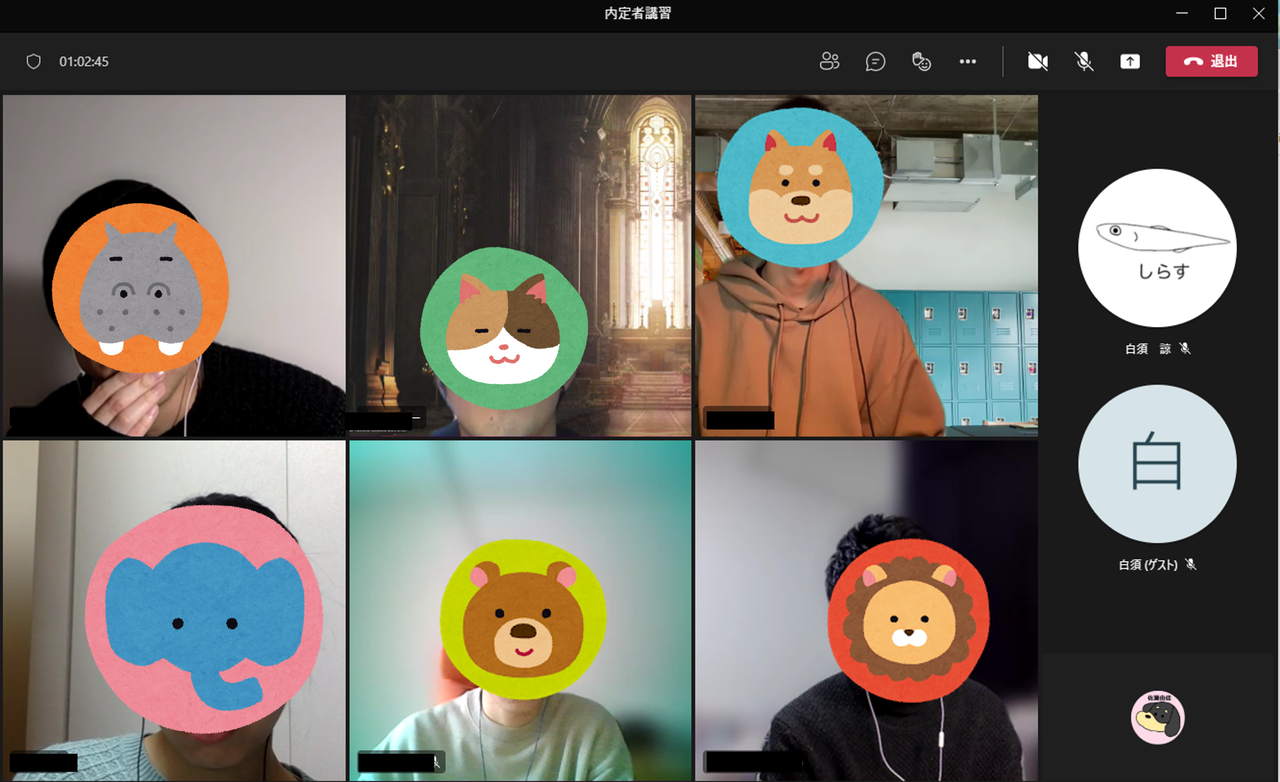
Task: Select the hippo-masked participant video tile
Action: click(174, 266)
